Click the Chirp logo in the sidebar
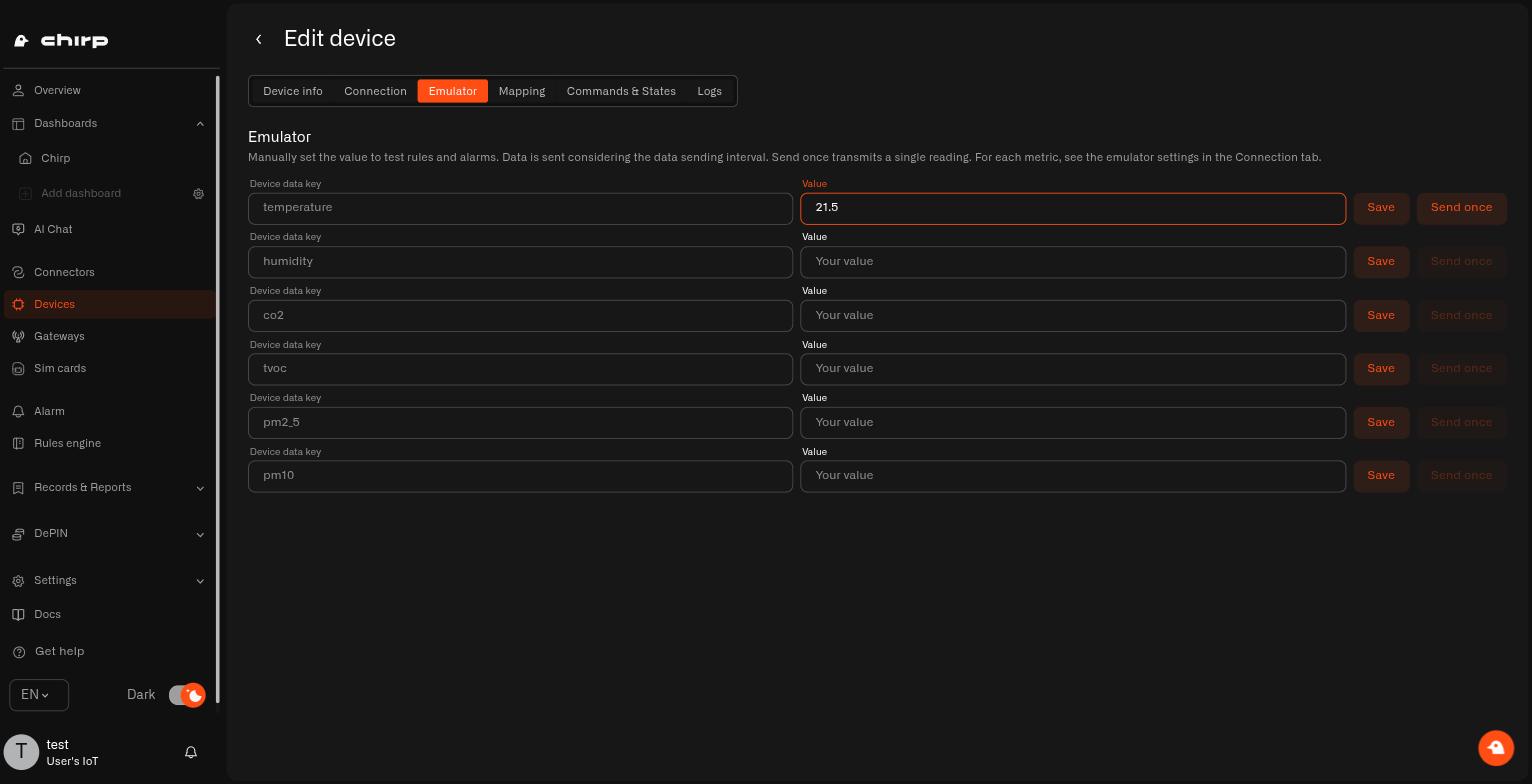Screen dimensions: 1532x784 coord(61,41)
